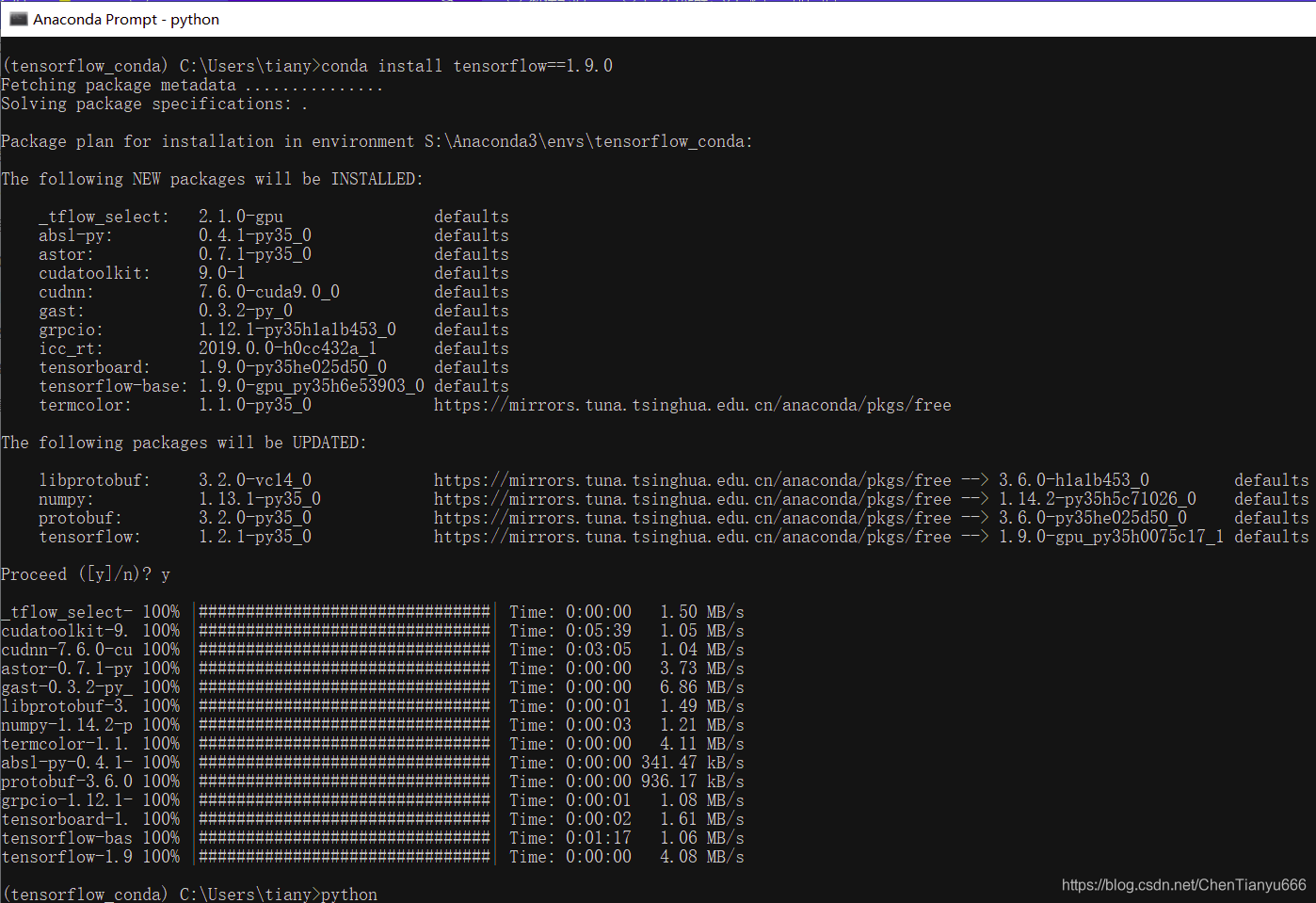Image resolution: width=1316 pixels, height=903 pixels.
Task: Click new tensorflow version '1.9.0-gpu_py35h0075c17_1'
Action: [x=1112, y=537]
